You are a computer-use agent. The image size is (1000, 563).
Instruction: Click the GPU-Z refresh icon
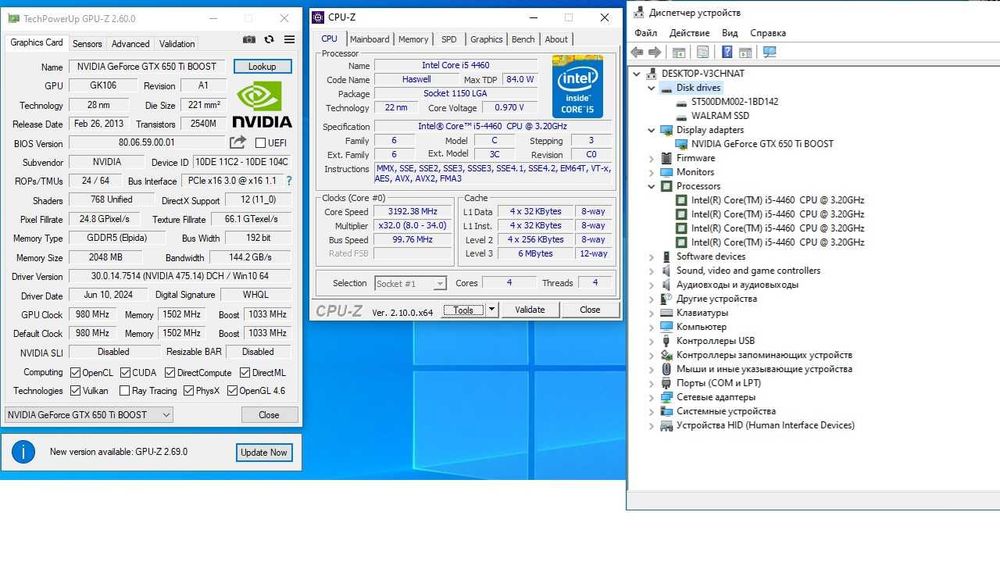pos(269,40)
